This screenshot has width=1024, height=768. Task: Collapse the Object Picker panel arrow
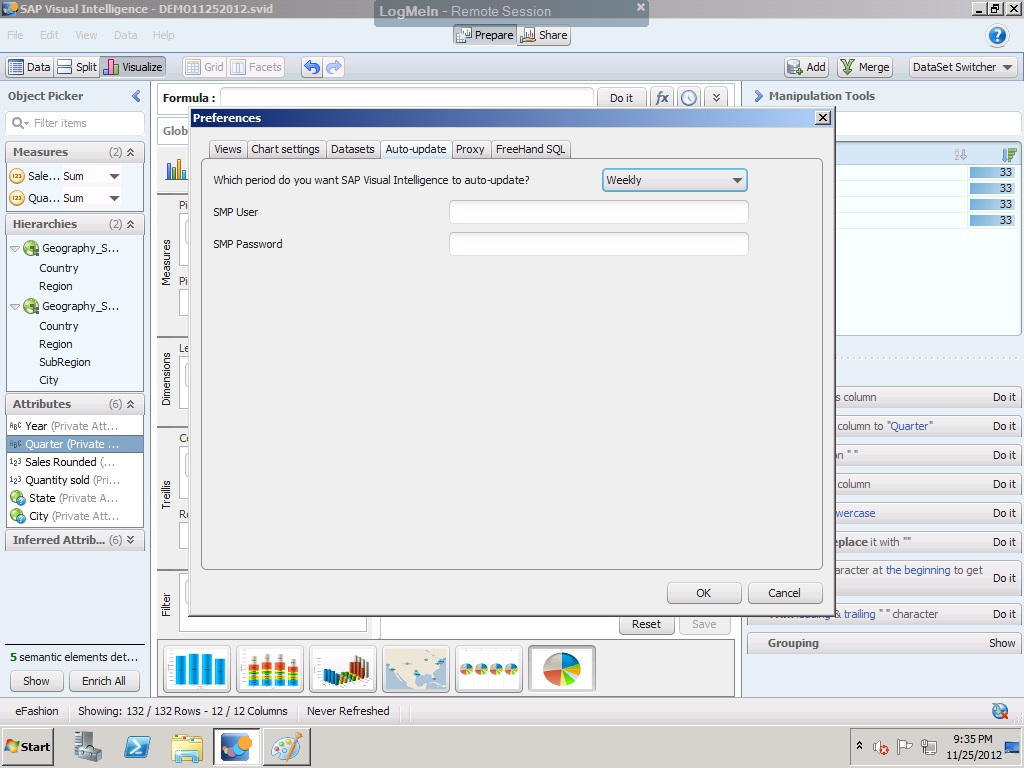pos(136,96)
